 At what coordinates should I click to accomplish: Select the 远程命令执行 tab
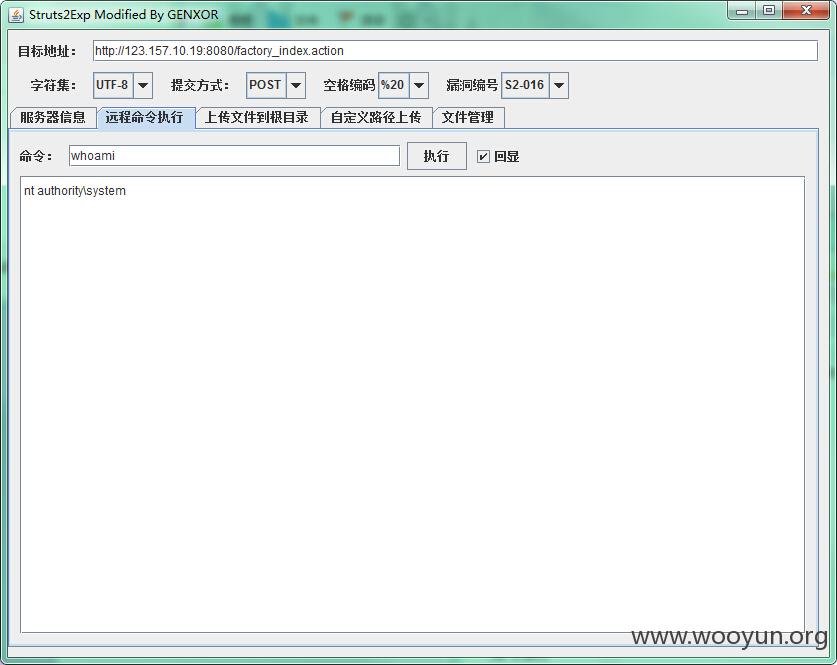[146, 117]
